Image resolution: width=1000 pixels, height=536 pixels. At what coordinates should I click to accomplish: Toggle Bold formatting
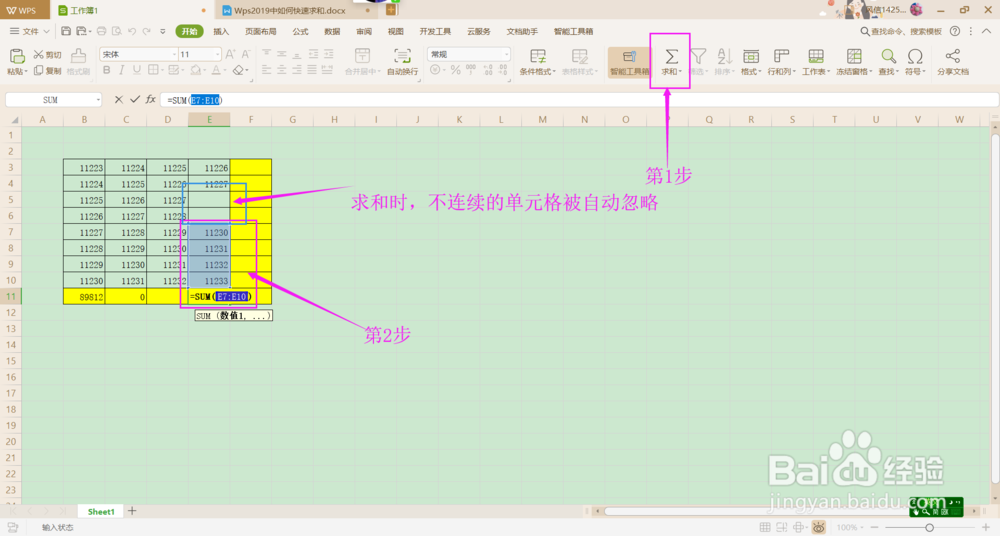(x=107, y=70)
